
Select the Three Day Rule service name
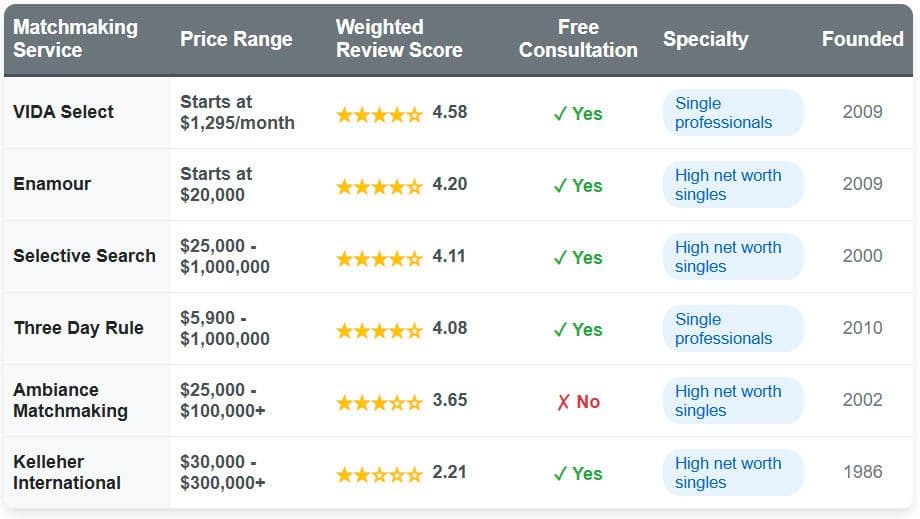coord(78,328)
